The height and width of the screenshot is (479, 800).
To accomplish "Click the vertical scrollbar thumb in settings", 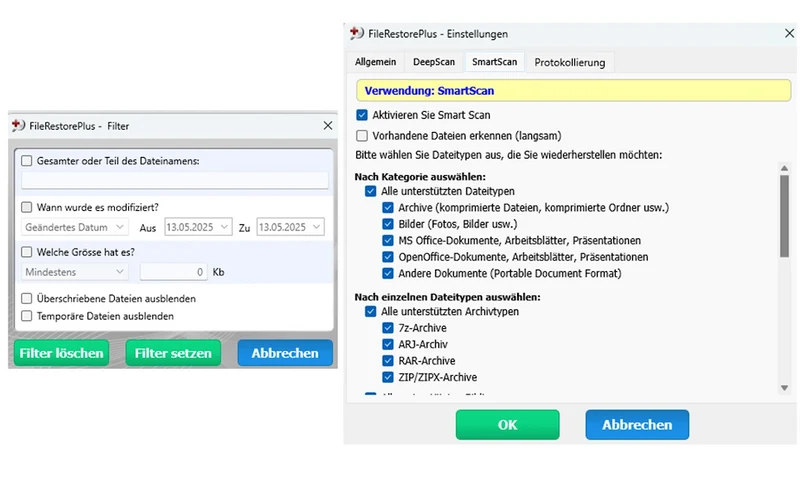I will click(x=784, y=216).
